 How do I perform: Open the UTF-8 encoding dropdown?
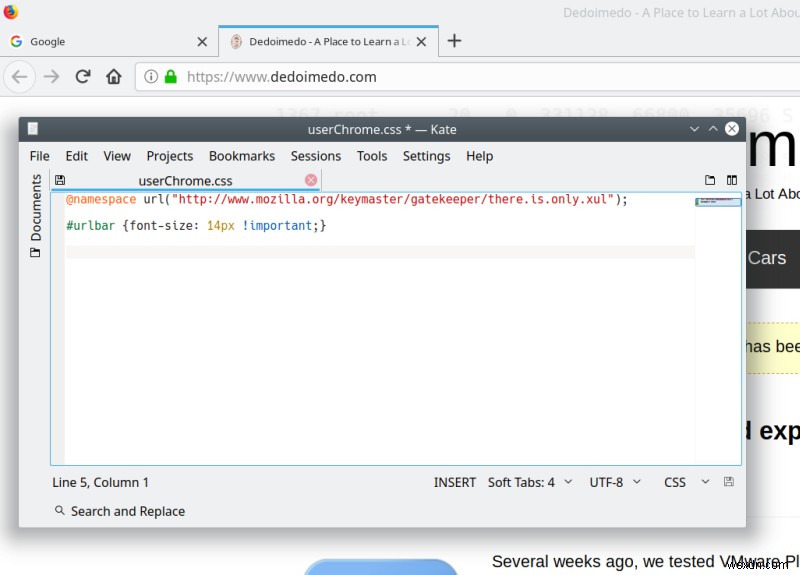(615, 483)
